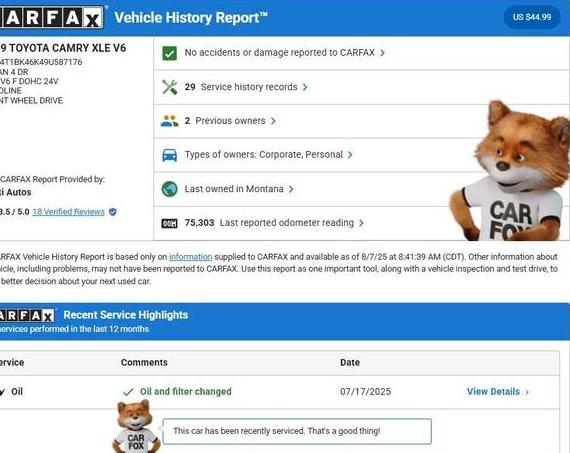Click the Vehicle History Report heading
Screen dimensions: 570x453
(x=191, y=18)
